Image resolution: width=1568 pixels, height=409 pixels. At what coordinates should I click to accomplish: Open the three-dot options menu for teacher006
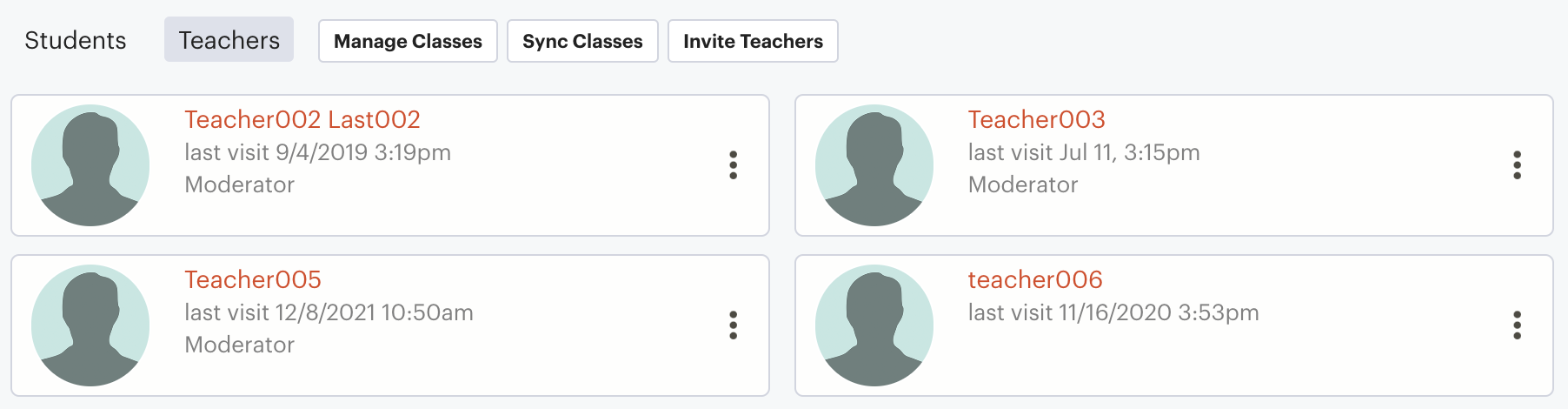[x=1518, y=325]
